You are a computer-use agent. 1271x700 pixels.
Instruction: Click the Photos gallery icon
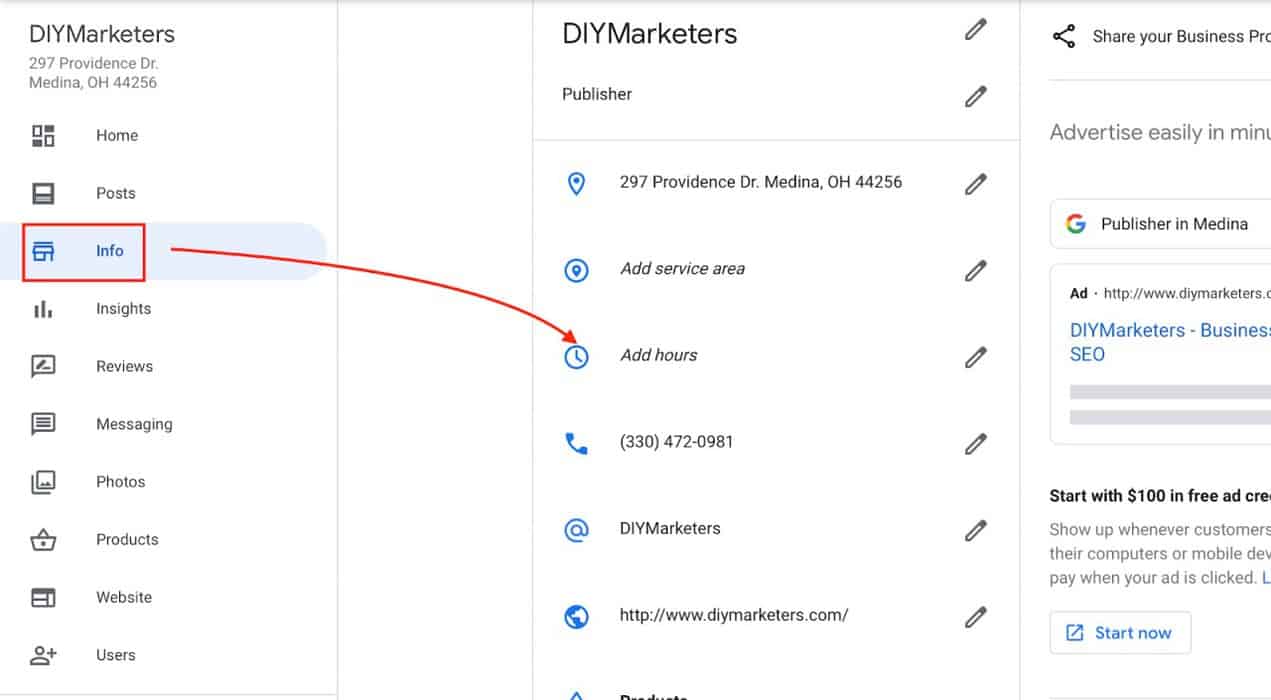click(x=43, y=482)
